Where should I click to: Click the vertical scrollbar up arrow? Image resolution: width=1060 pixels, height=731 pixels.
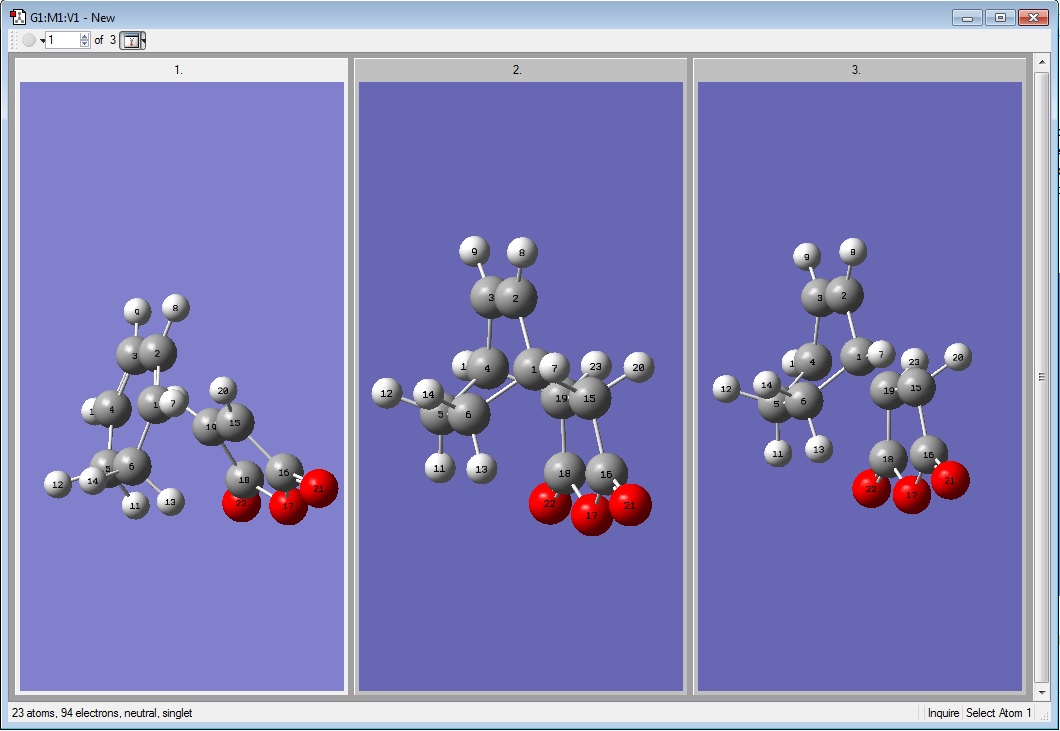point(1042,62)
